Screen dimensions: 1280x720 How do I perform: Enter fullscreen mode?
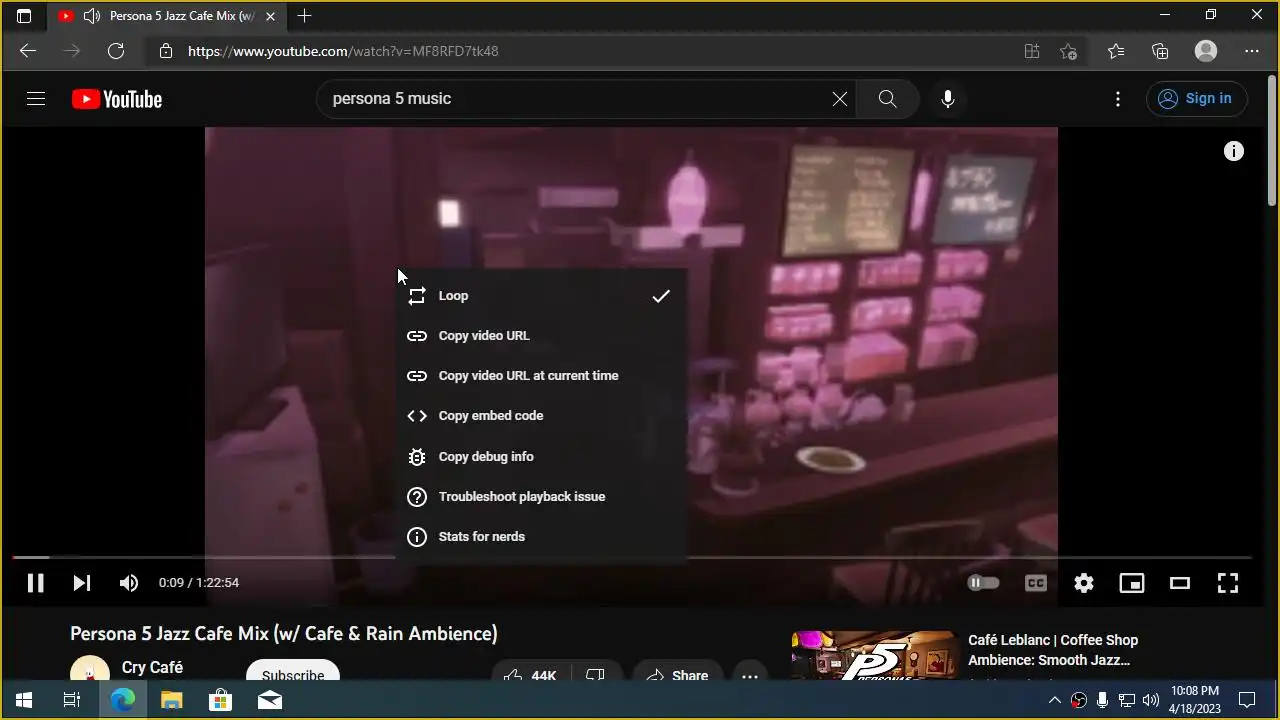1228,583
